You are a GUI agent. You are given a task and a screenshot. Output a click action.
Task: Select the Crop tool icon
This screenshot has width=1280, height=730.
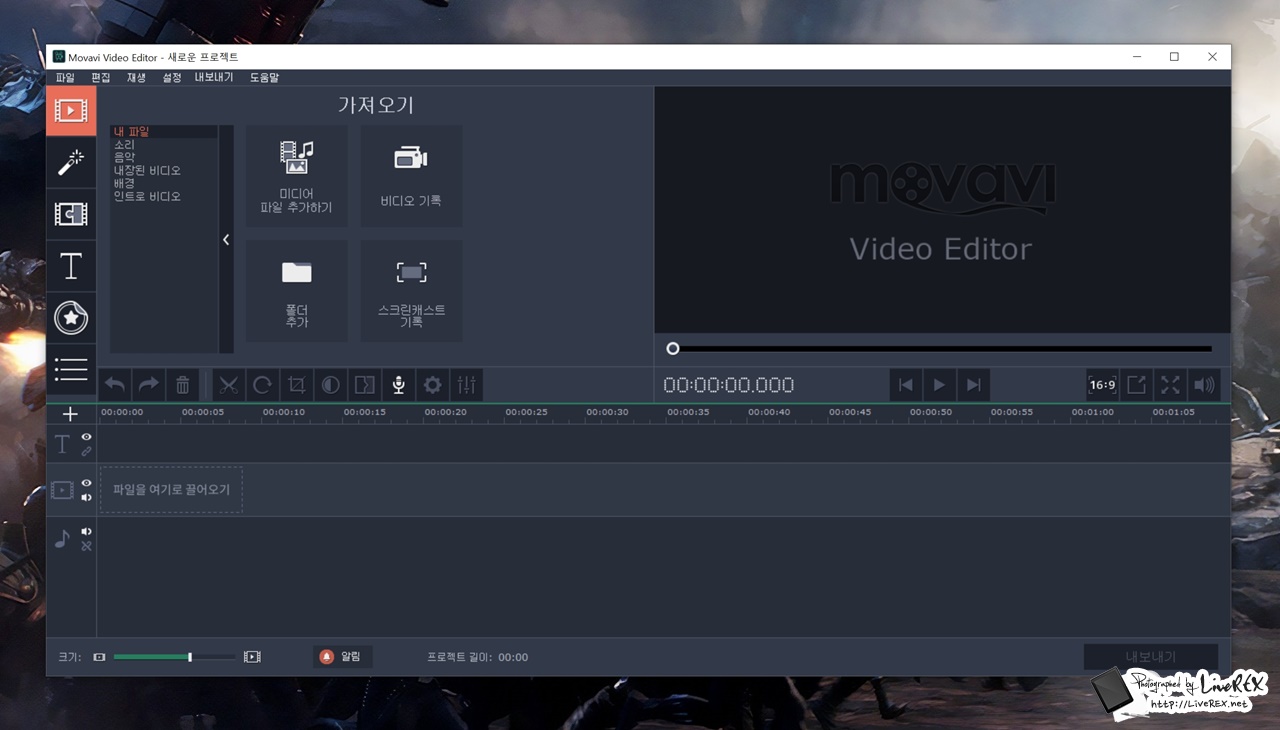[297, 385]
